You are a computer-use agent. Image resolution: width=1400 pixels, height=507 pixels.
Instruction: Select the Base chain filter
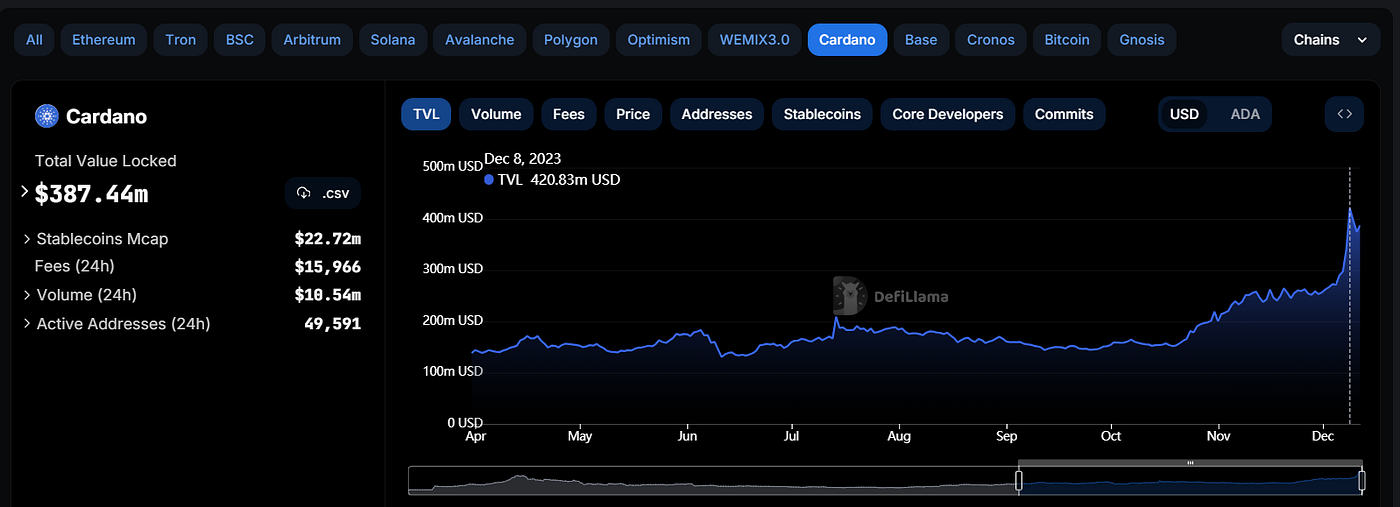point(921,40)
